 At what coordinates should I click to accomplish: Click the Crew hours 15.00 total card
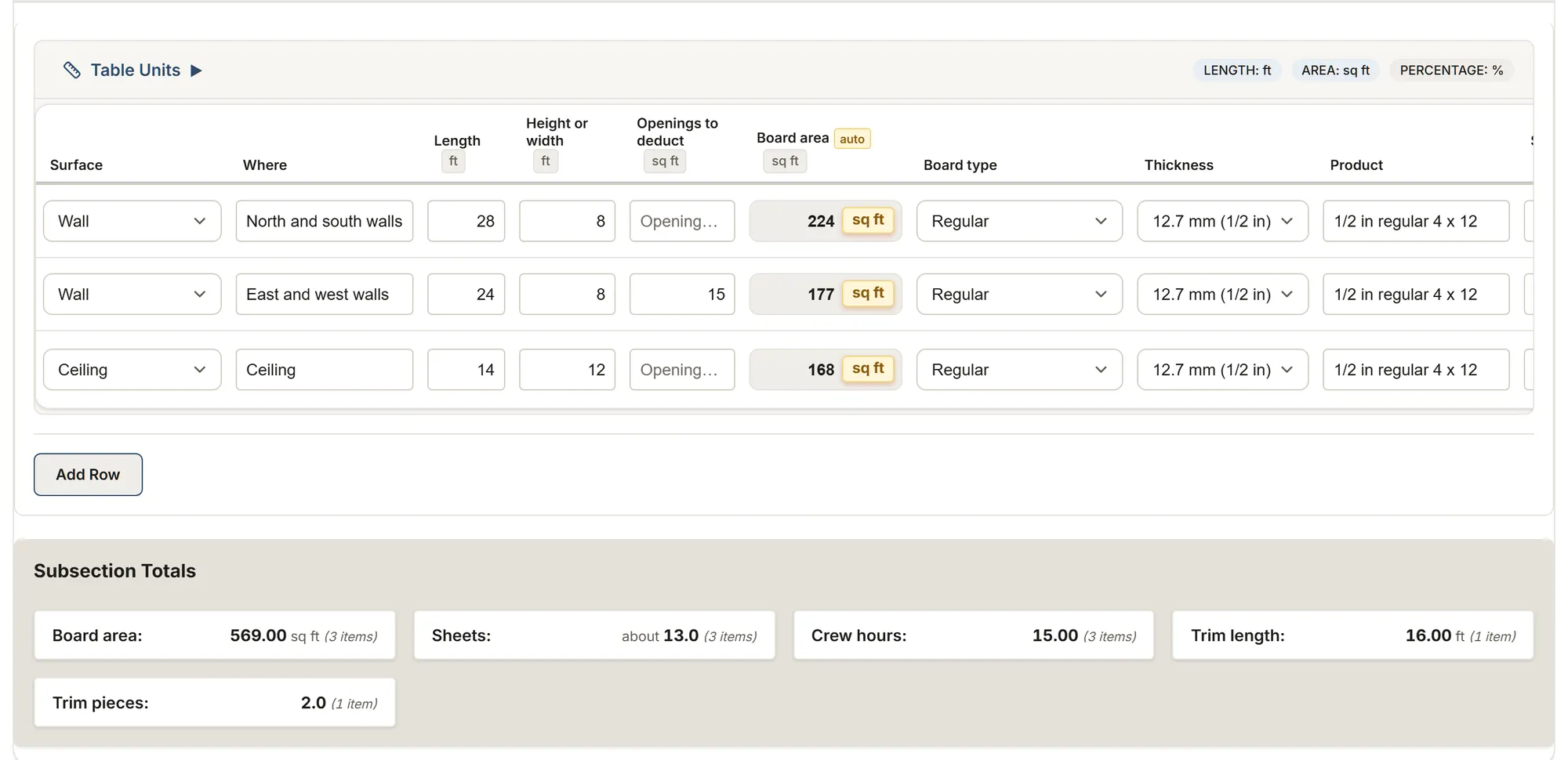[974, 635]
